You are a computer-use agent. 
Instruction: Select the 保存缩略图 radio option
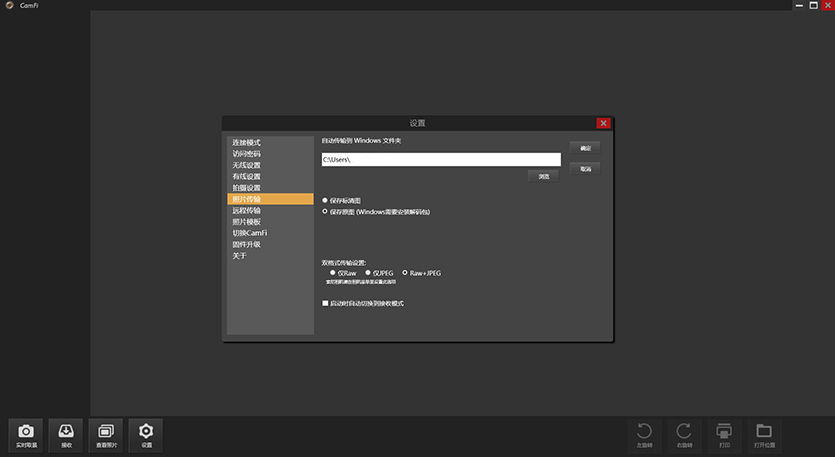click(325, 201)
